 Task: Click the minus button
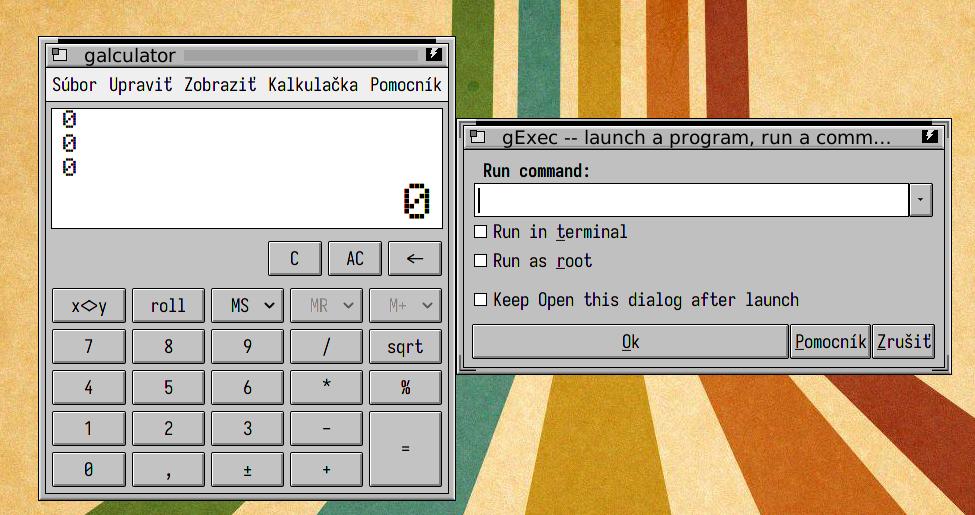(x=326, y=429)
